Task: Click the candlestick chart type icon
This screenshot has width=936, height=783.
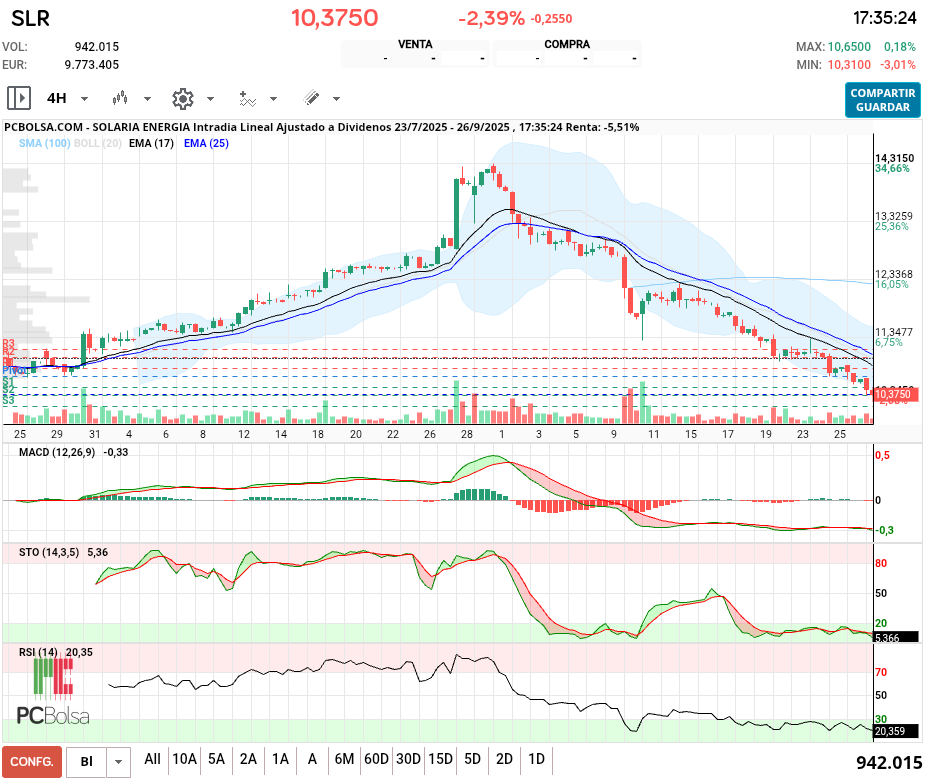Action: tap(121, 98)
